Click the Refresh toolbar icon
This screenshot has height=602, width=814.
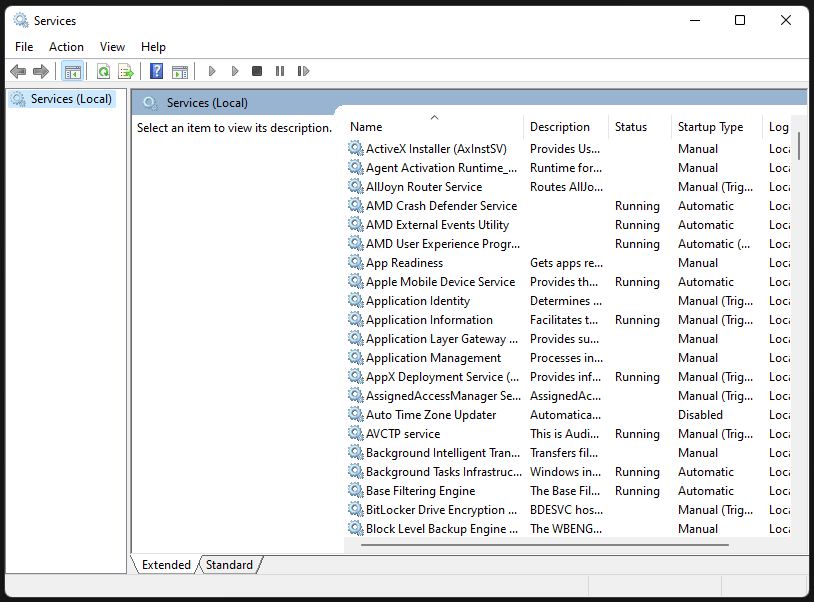[x=103, y=71]
